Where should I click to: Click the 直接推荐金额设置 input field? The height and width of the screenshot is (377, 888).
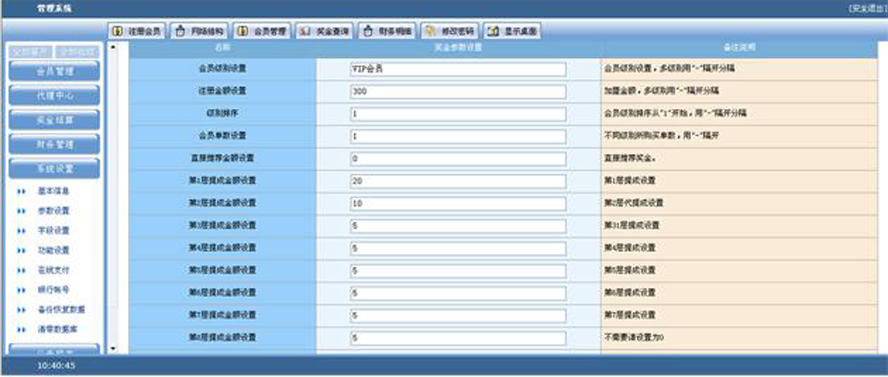click(458, 159)
